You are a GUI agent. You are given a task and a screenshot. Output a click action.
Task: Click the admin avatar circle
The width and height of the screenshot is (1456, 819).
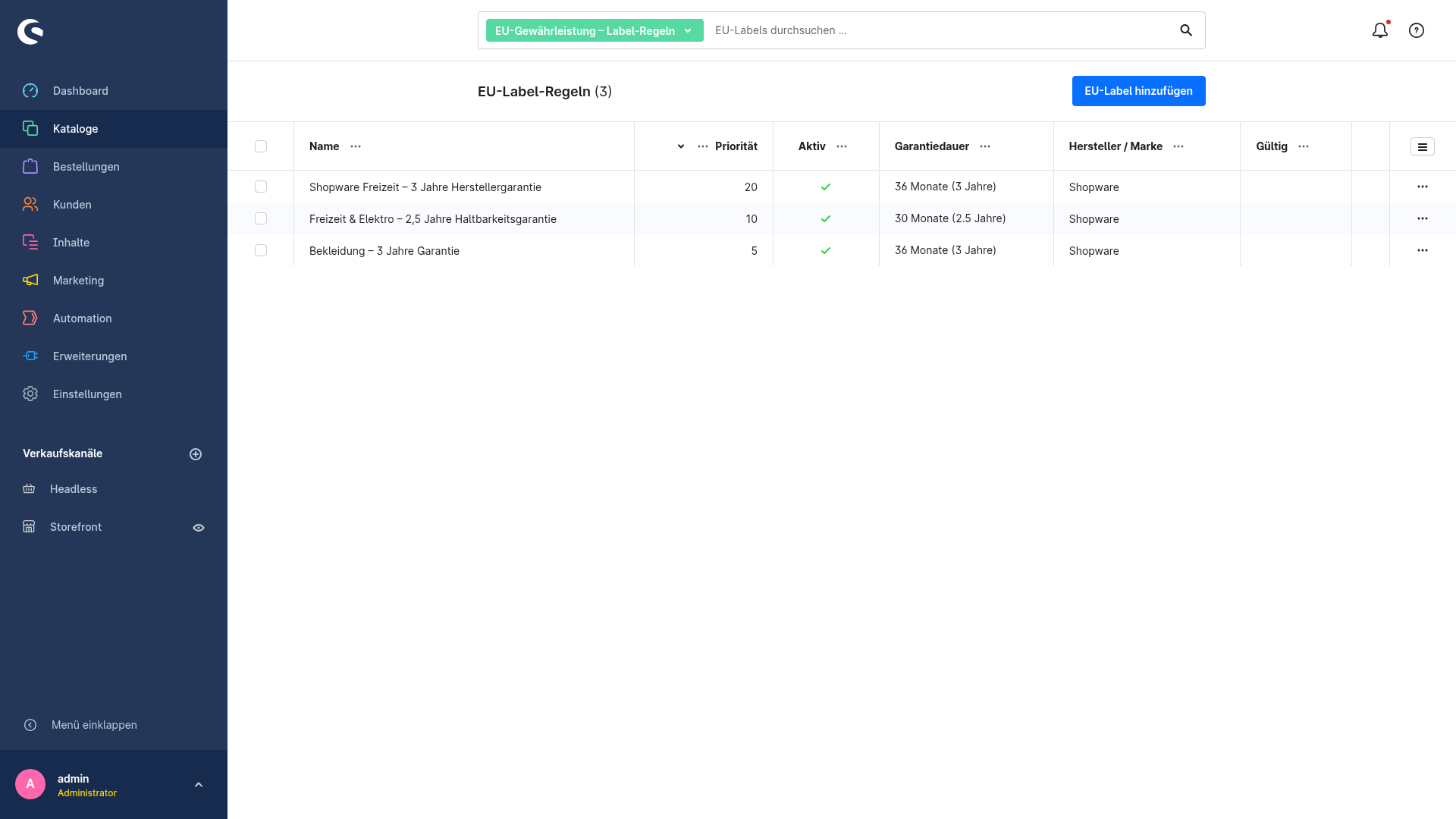click(x=30, y=784)
